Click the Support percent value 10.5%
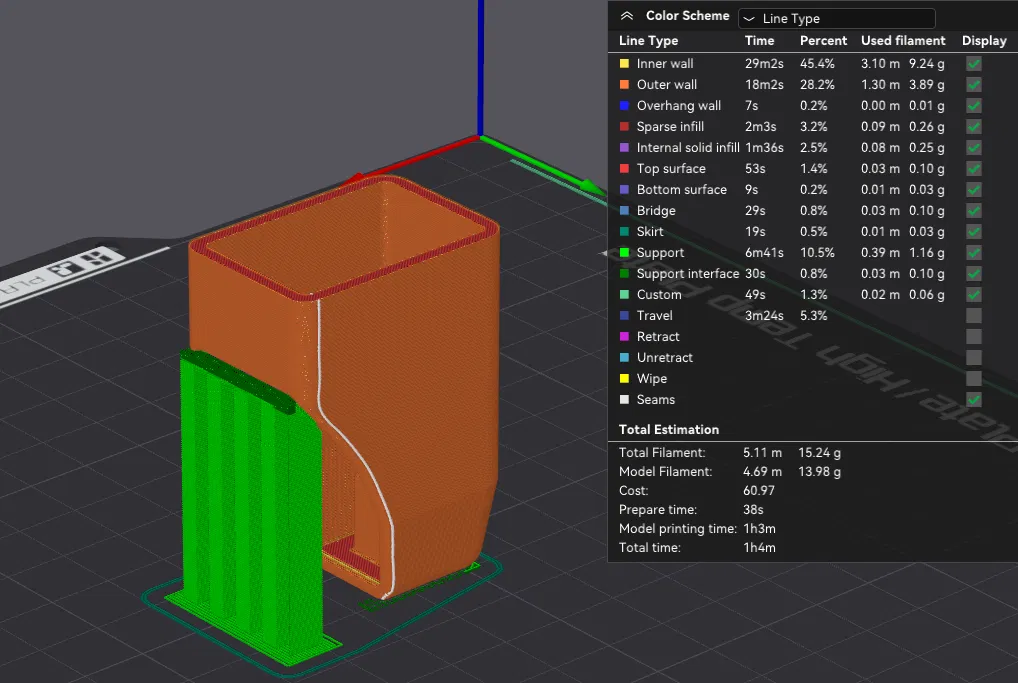This screenshot has width=1018, height=683. 817,253
